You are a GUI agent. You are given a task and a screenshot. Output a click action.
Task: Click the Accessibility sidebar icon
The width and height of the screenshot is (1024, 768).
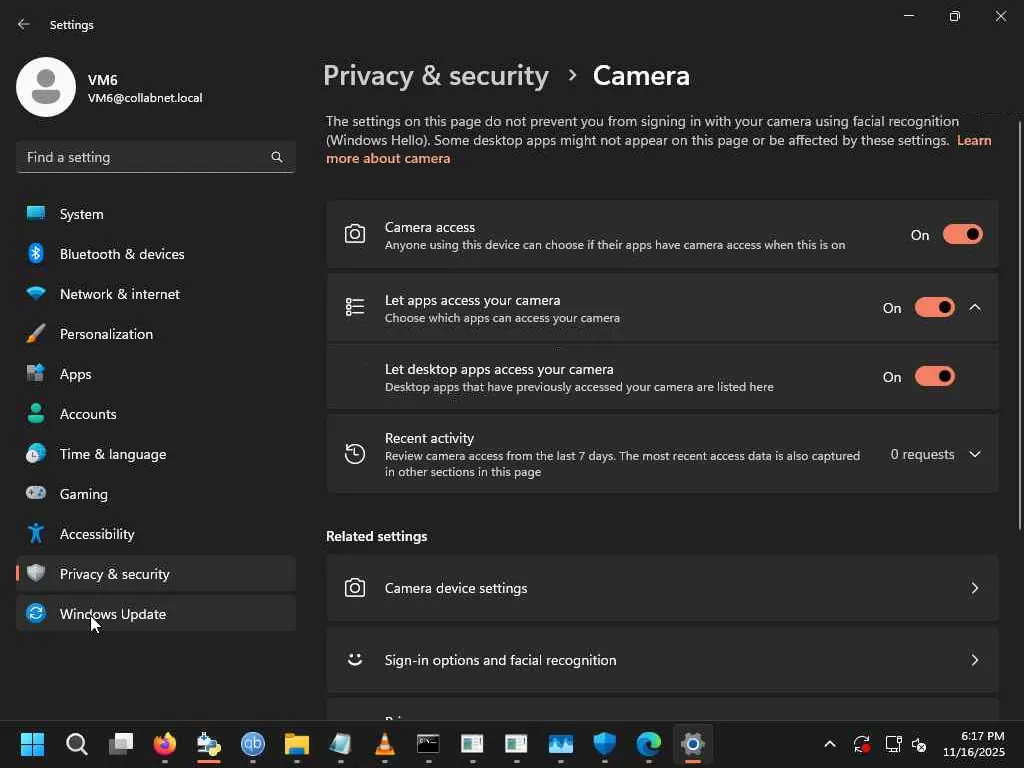[36, 534]
